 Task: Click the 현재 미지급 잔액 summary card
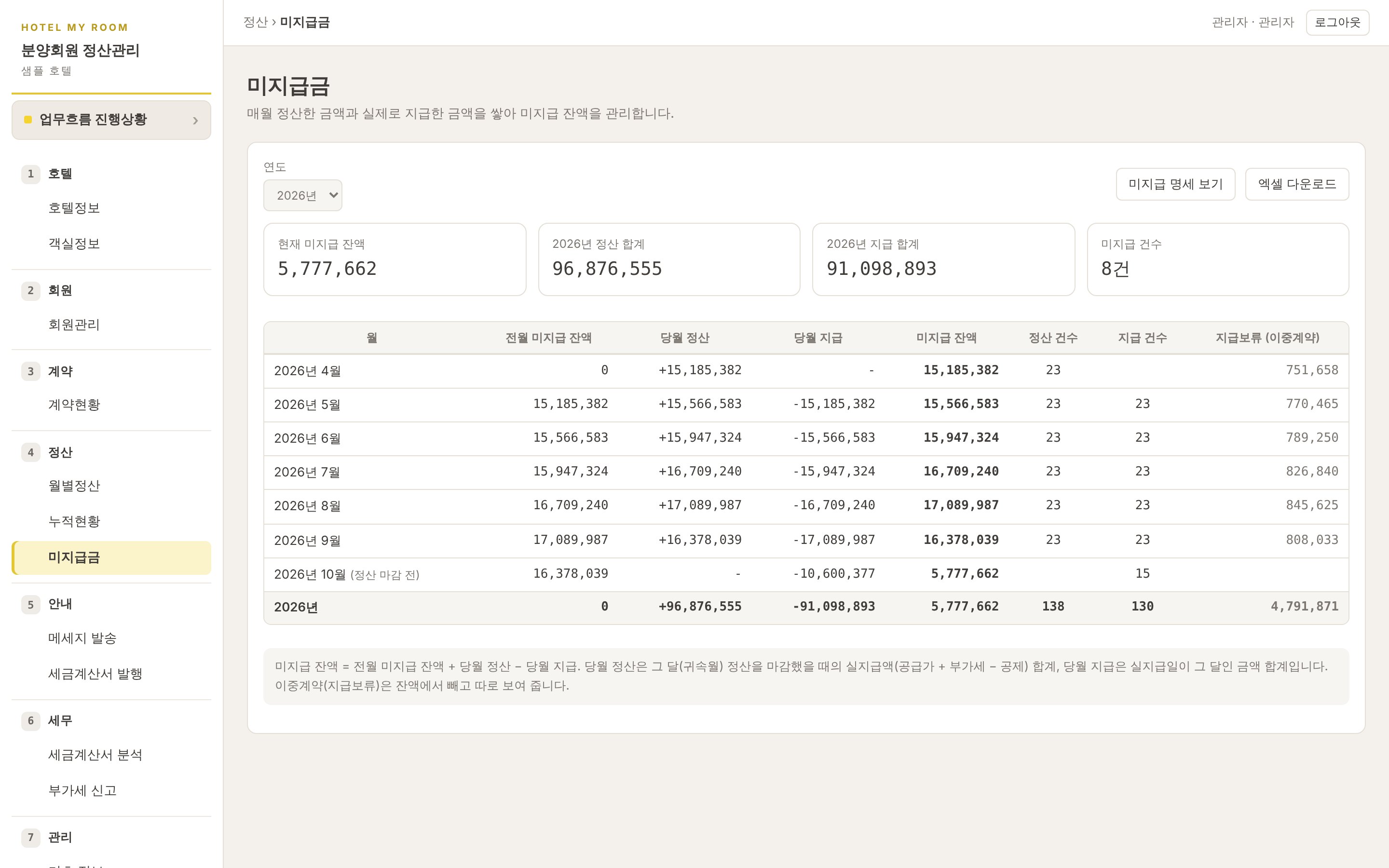tap(395, 259)
